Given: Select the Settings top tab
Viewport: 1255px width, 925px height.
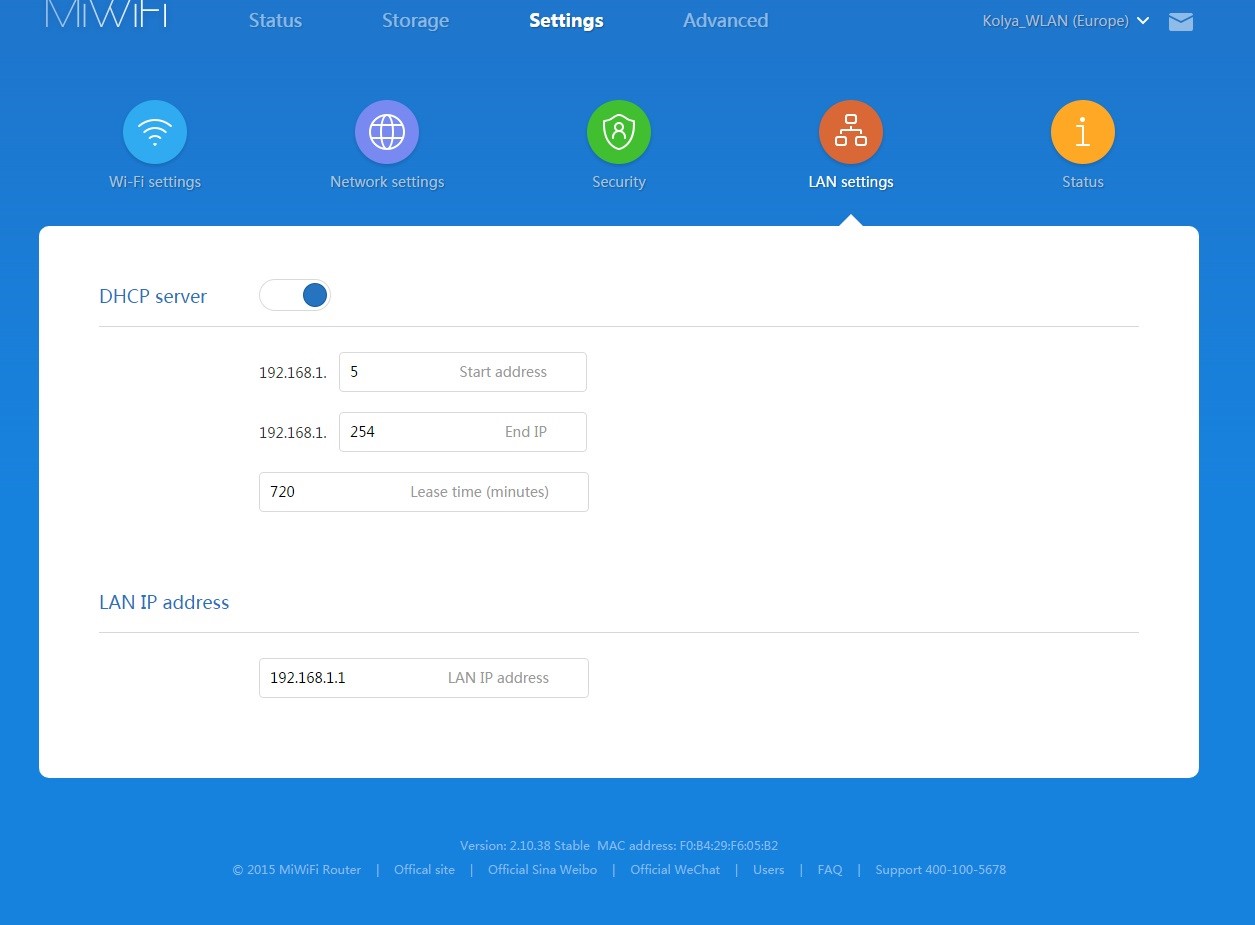Looking at the screenshot, I should [x=566, y=21].
